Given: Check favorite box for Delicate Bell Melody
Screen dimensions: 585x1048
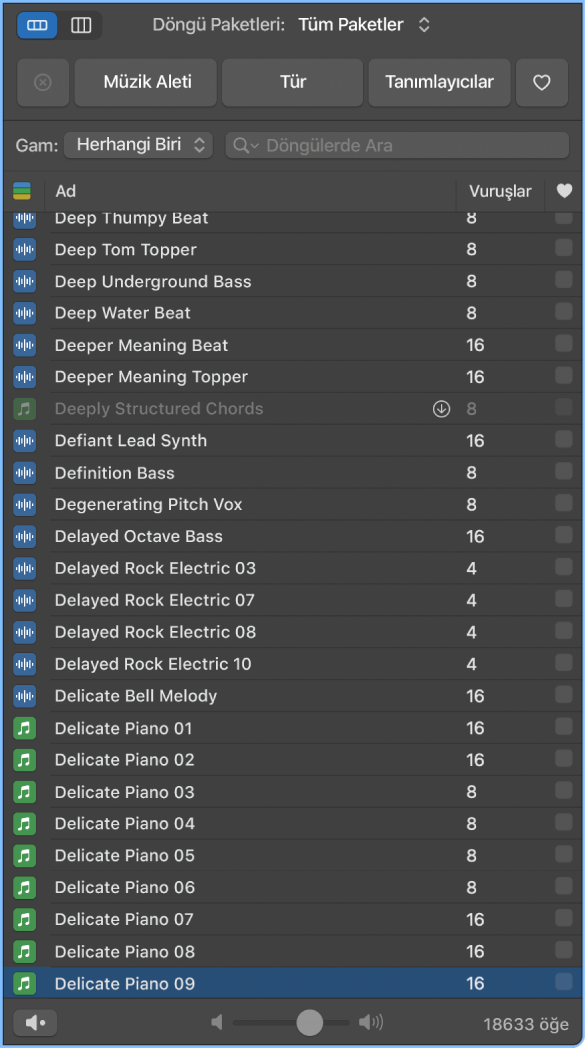Looking at the screenshot, I should 564,694.
